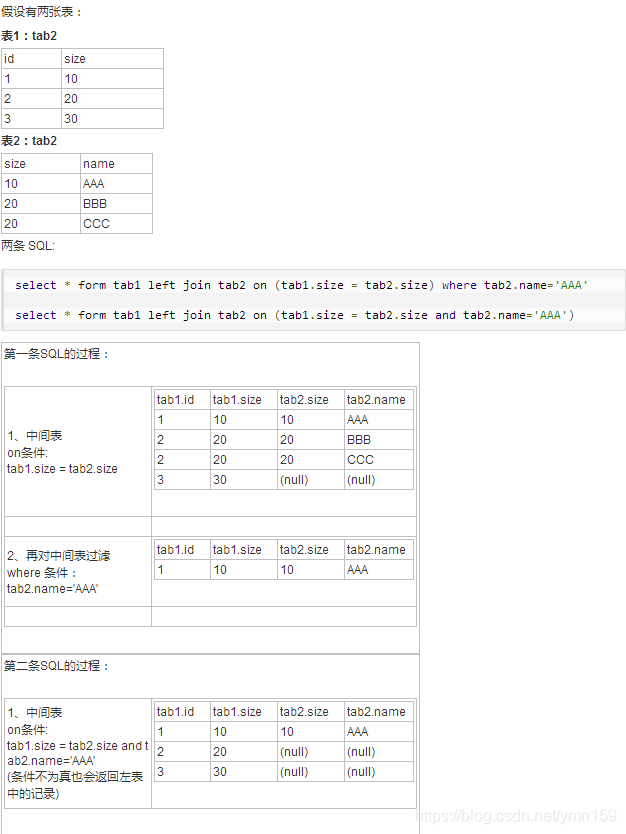Select the 'size' header cell in 表2
626x834 pixels.
coord(41,164)
